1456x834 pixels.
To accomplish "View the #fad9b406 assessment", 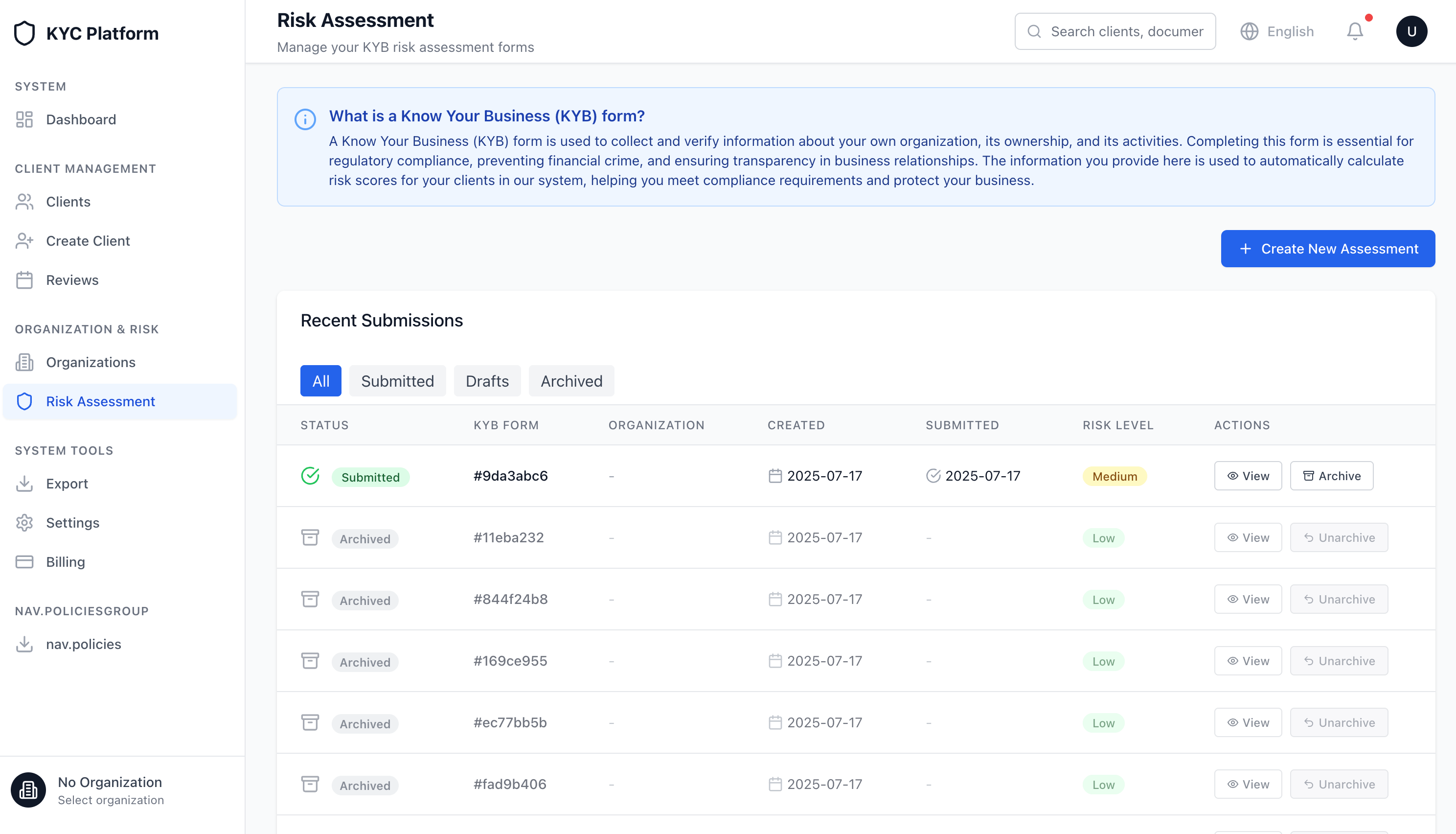I will coord(1248,784).
